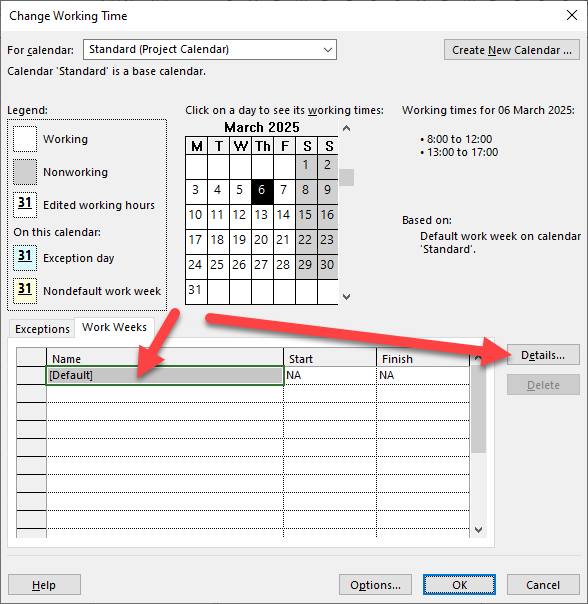Click the March 2025 month title

[x=262, y=127]
